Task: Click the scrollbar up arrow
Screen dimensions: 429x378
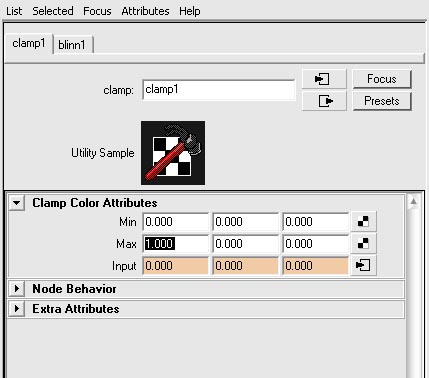Action: (x=413, y=202)
